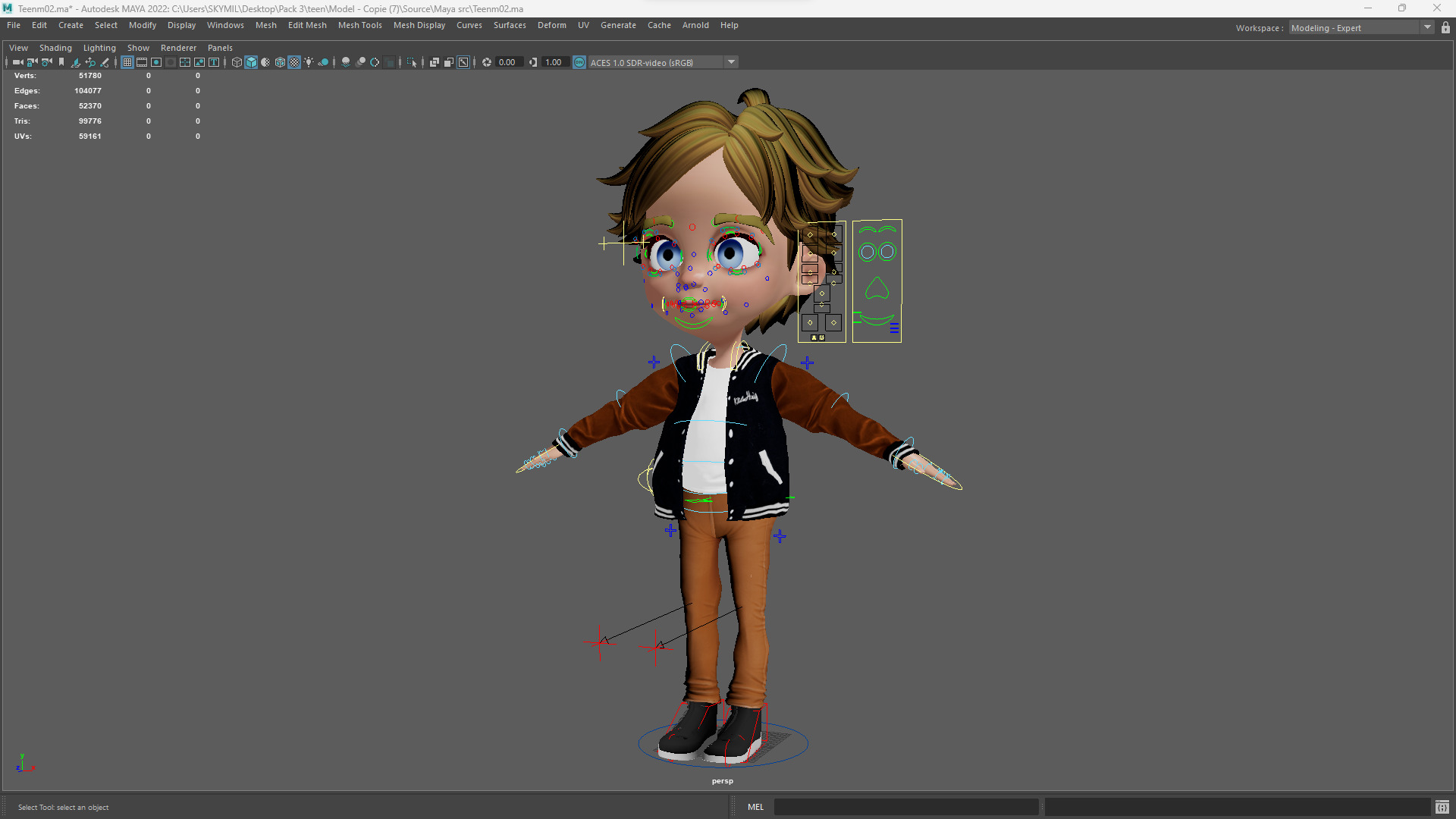Click the XRay Active Components icon

tap(449, 62)
